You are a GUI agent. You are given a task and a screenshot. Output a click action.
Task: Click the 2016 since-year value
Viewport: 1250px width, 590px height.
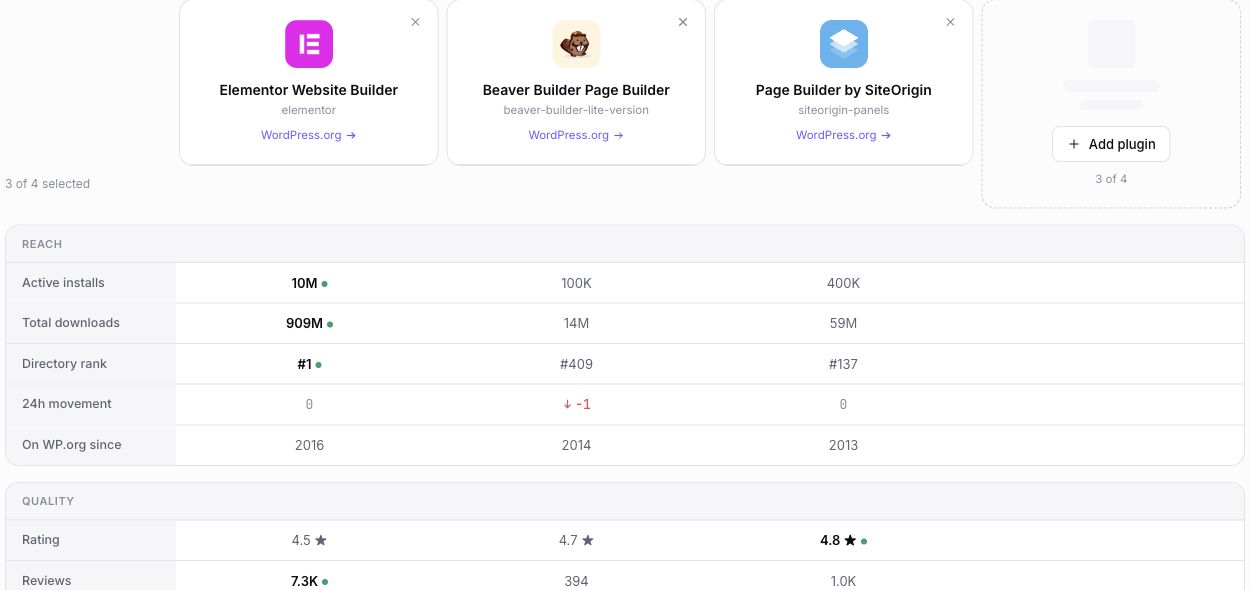coord(309,445)
